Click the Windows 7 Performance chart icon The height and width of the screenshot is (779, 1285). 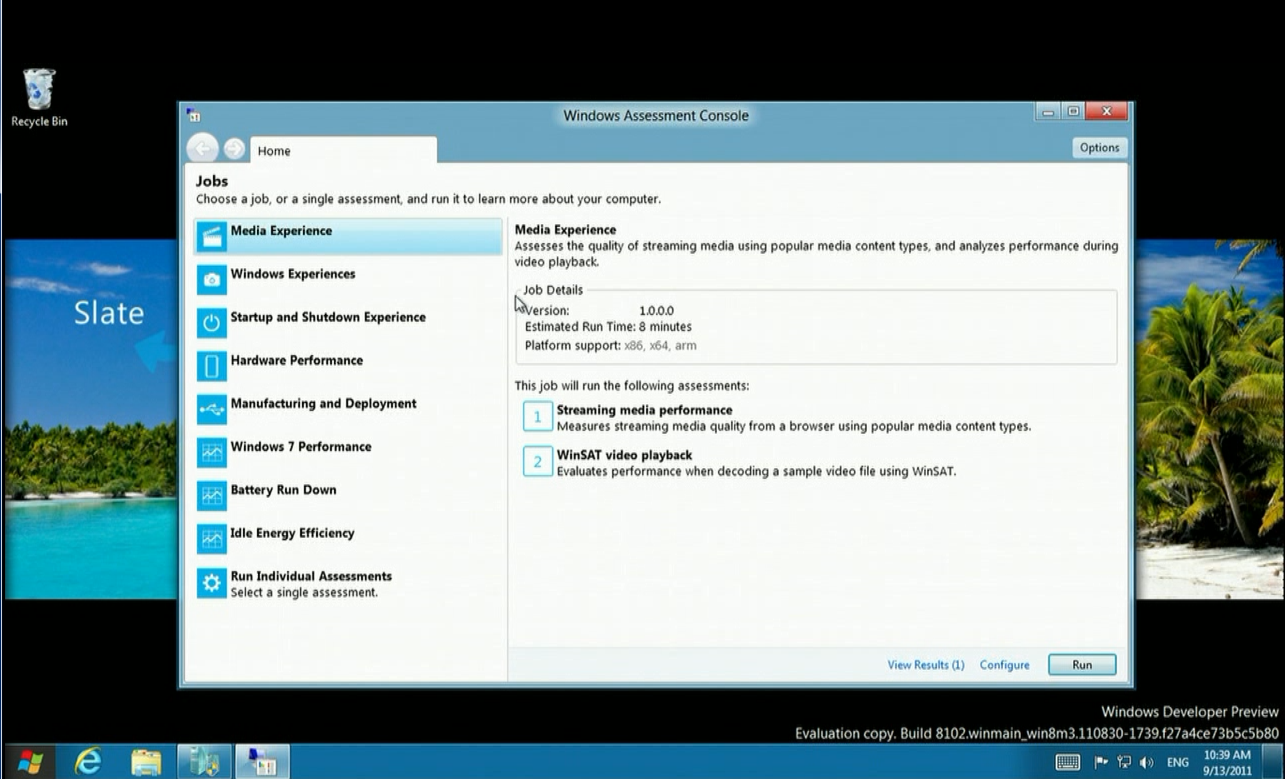[x=212, y=452]
